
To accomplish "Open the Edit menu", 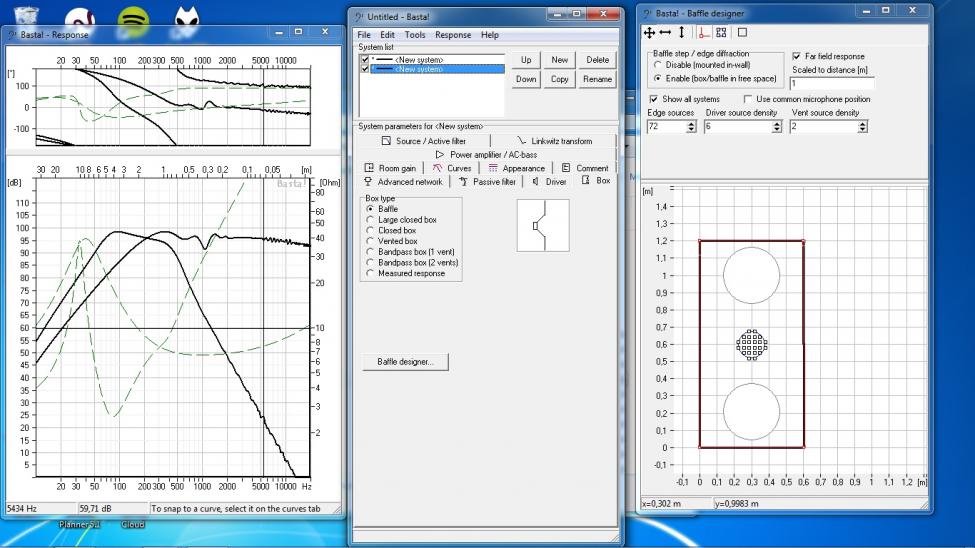I will (x=387, y=35).
